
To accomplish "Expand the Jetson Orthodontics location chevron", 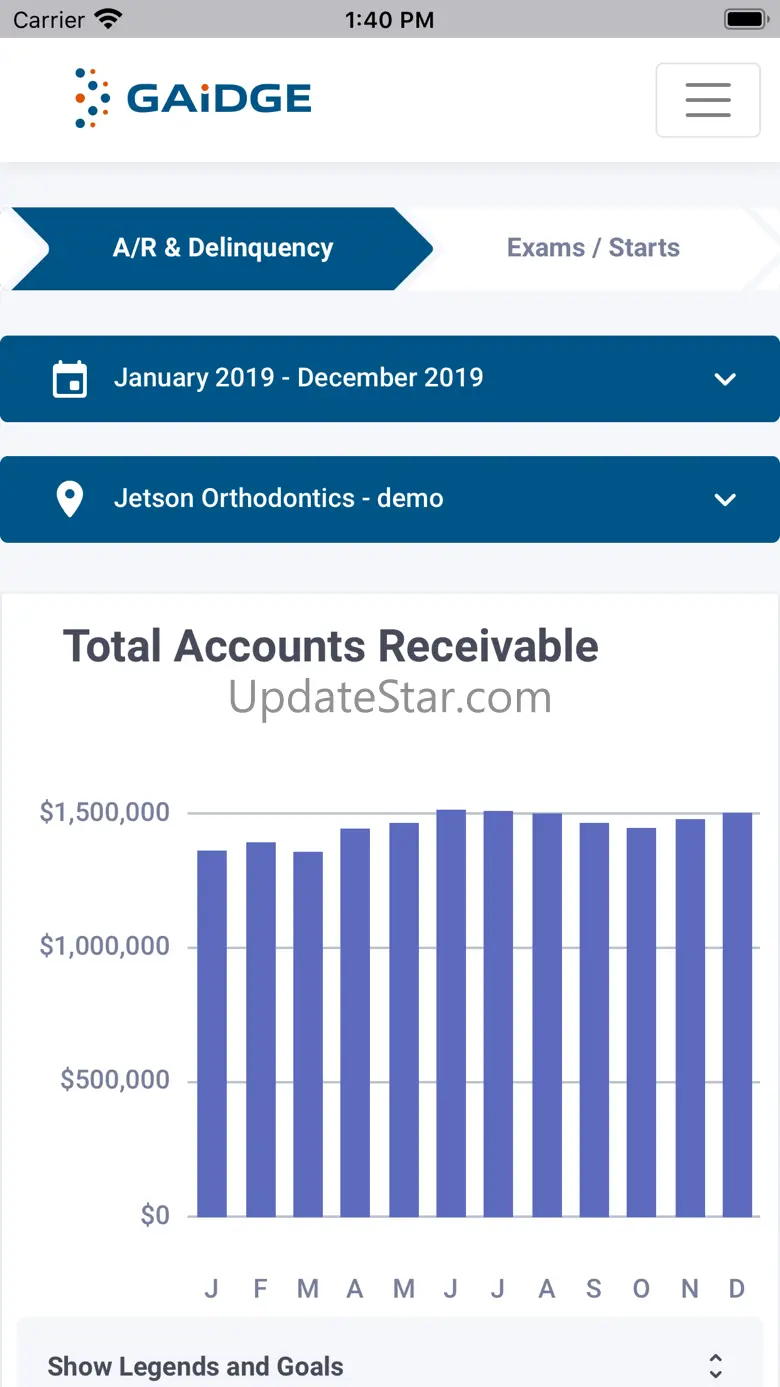I will tap(725, 499).
